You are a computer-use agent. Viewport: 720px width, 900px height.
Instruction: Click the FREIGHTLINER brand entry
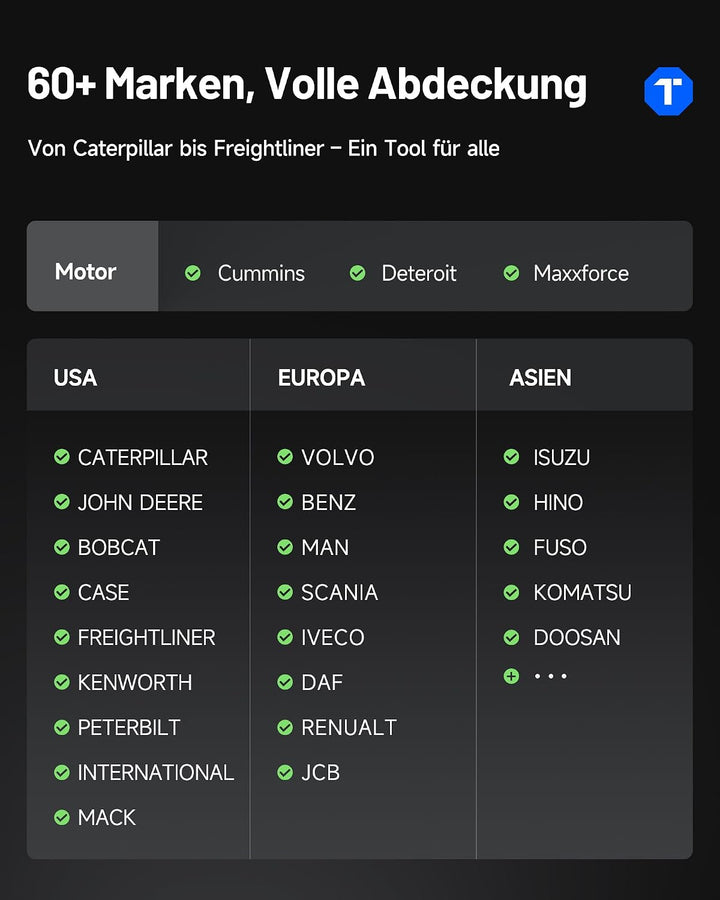click(x=146, y=637)
